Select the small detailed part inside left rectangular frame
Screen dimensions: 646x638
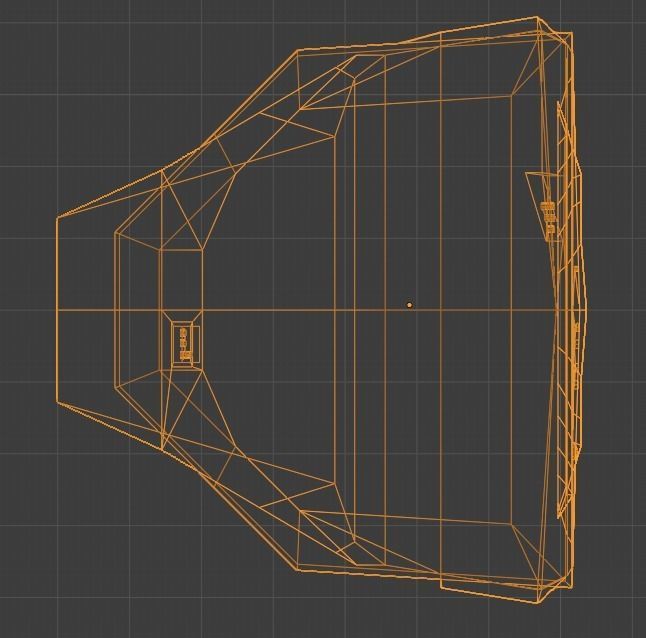[185, 344]
